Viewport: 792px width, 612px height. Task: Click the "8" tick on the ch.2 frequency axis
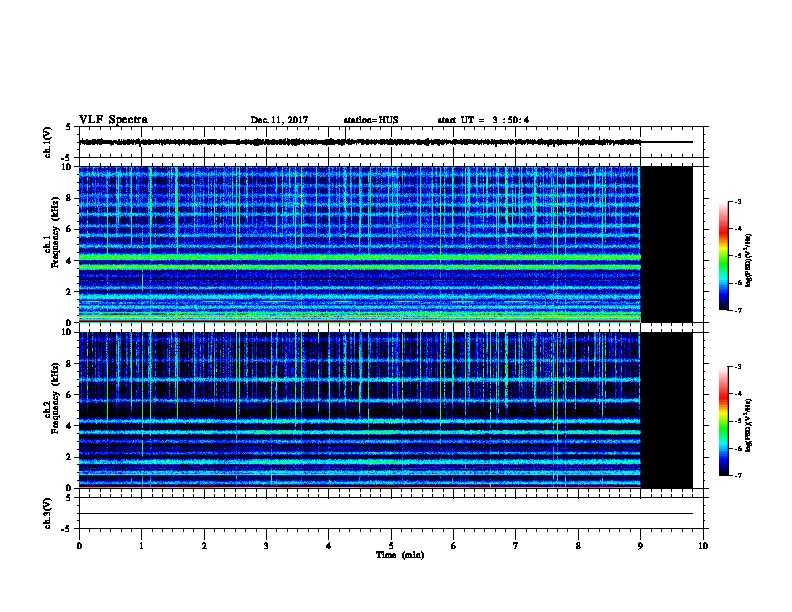click(x=70, y=364)
